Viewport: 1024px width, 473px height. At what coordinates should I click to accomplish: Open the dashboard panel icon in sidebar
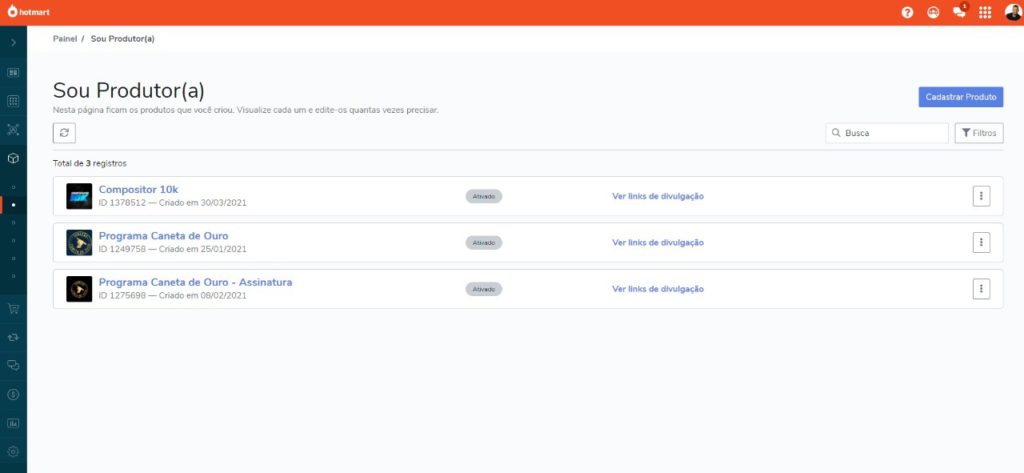point(13,73)
